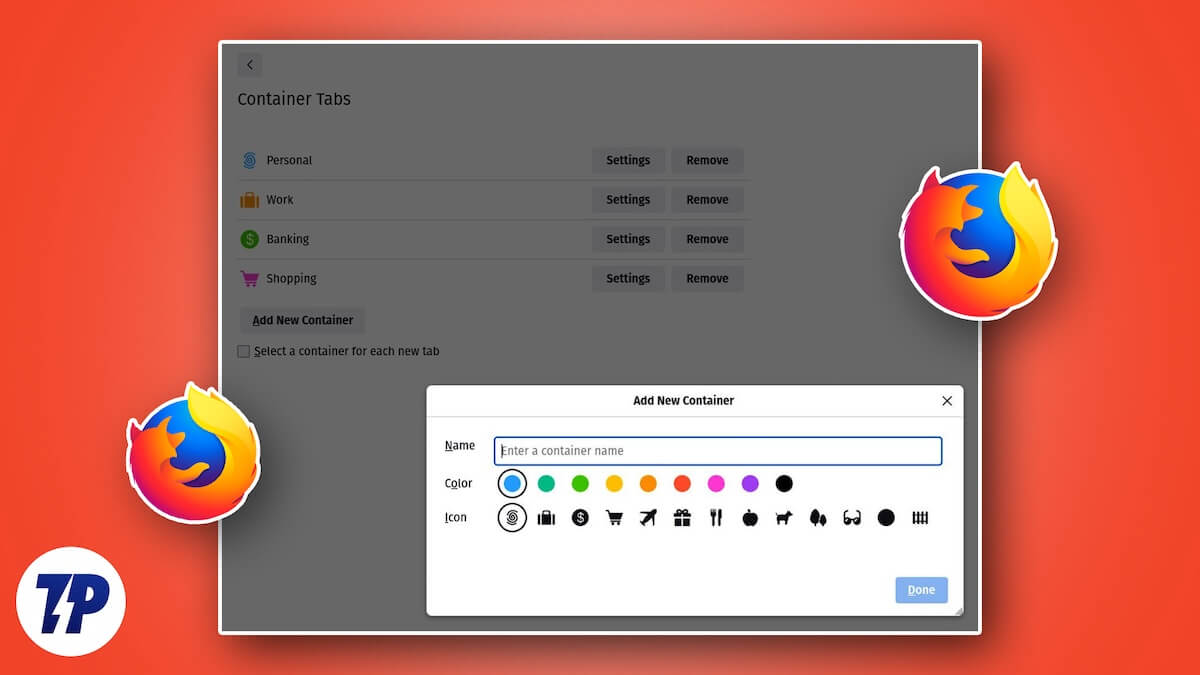Select the fence icon at the end

[x=919, y=517]
